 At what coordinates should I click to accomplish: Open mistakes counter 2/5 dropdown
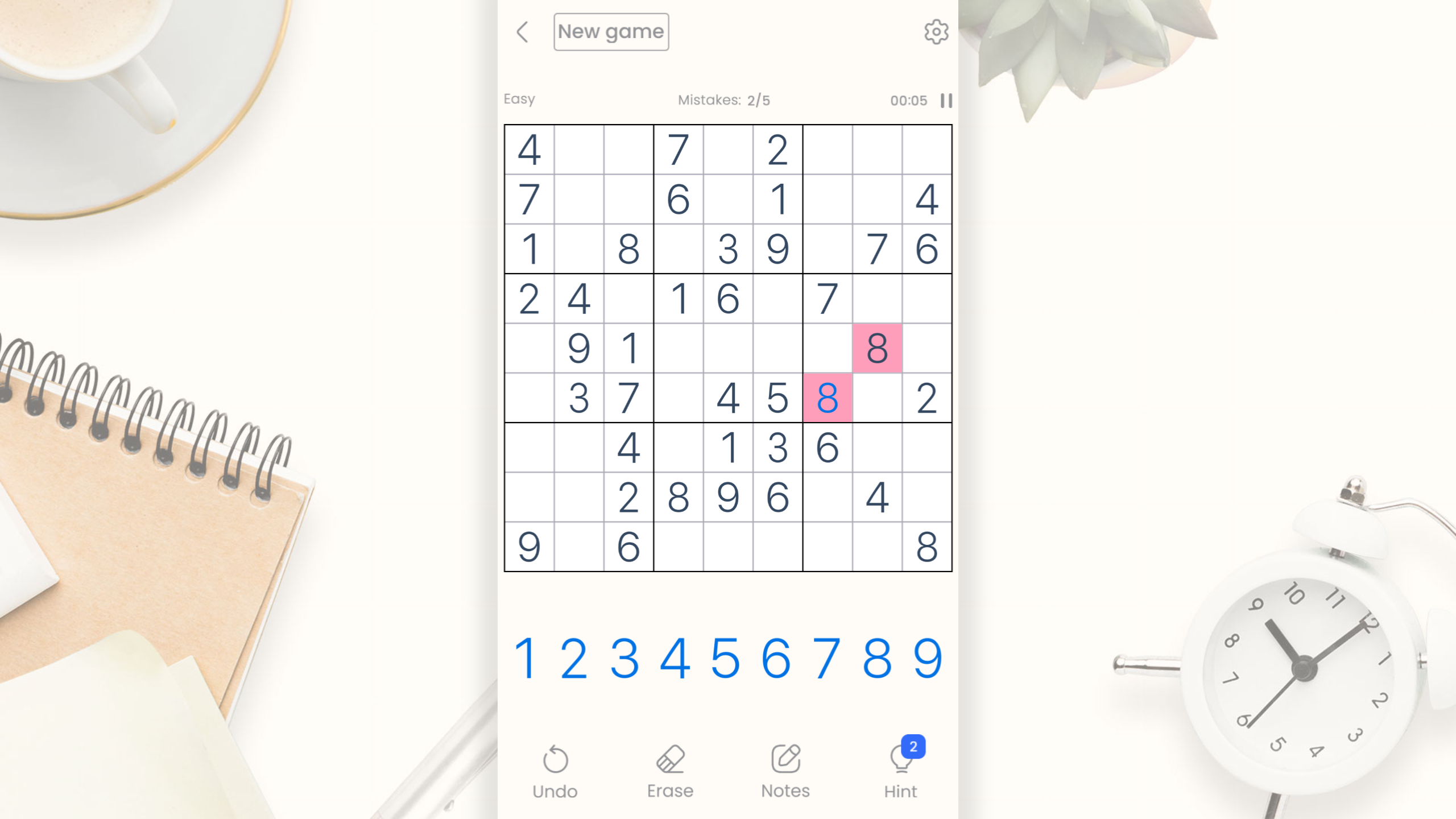tap(724, 99)
